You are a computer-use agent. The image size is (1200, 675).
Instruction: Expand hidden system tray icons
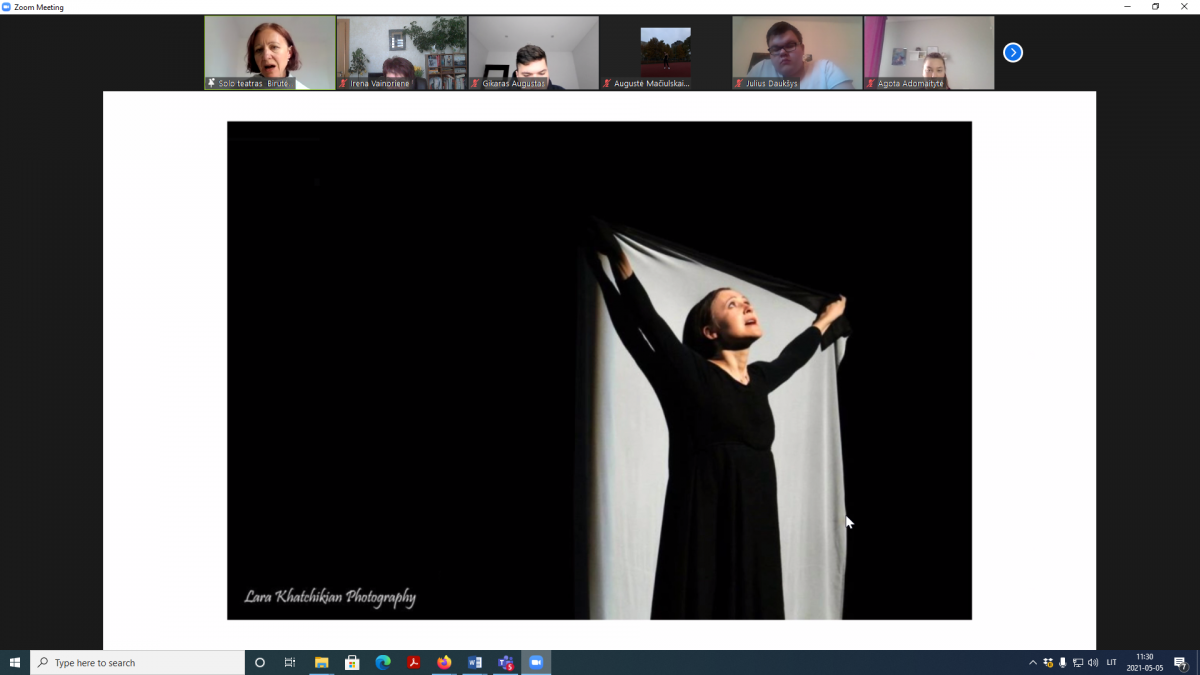pos(1033,662)
